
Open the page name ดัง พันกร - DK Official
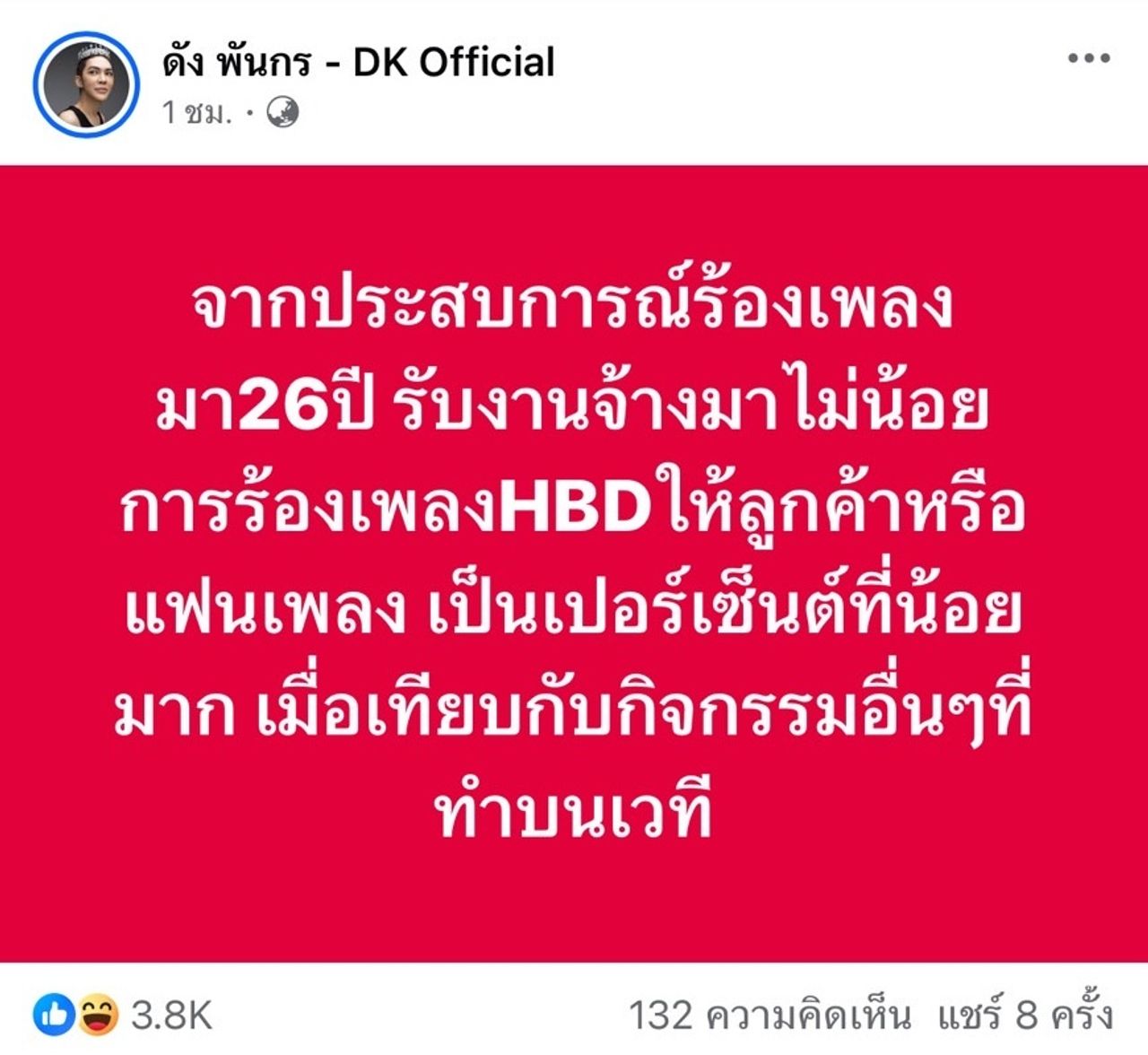pyautogui.click(x=359, y=62)
